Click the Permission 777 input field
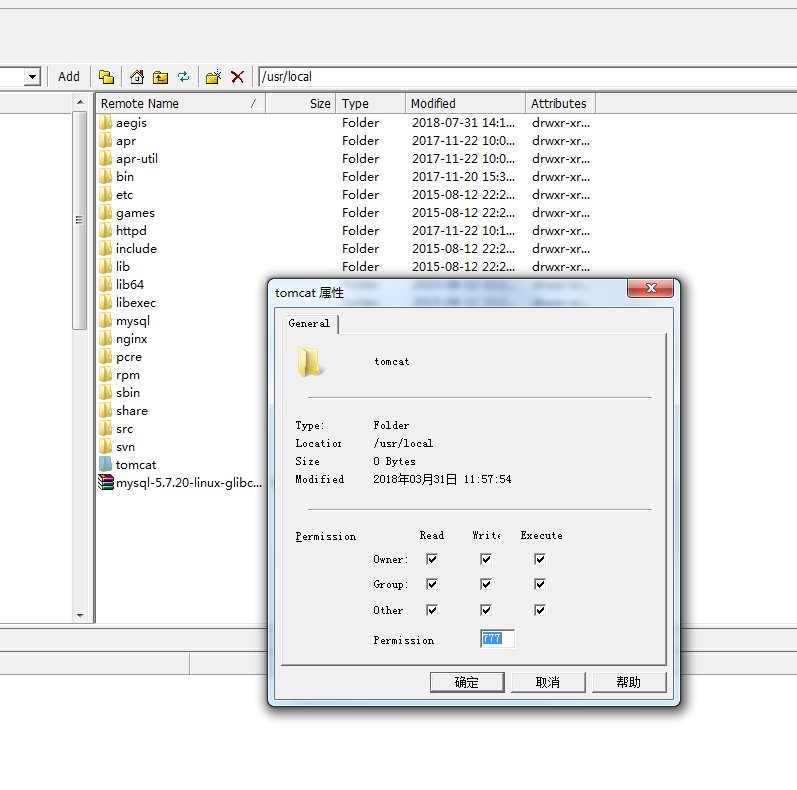797x790 pixels. [x=497, y=639]
